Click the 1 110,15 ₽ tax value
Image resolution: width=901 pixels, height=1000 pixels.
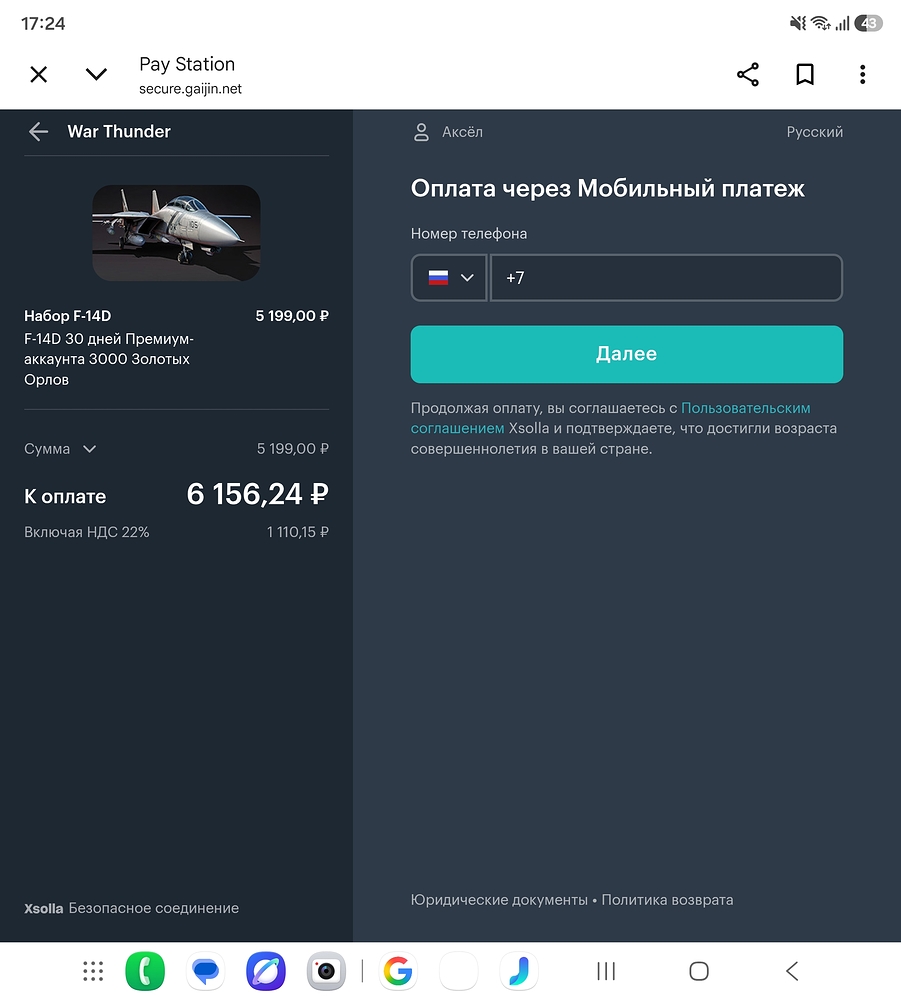click(x=298, y=532)
